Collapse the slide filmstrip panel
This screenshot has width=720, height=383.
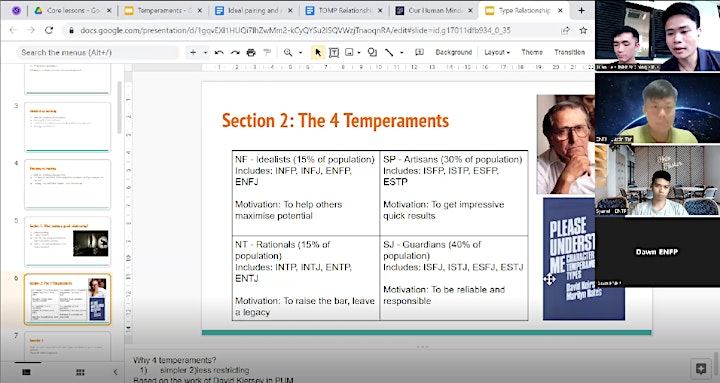pos(115,372)
